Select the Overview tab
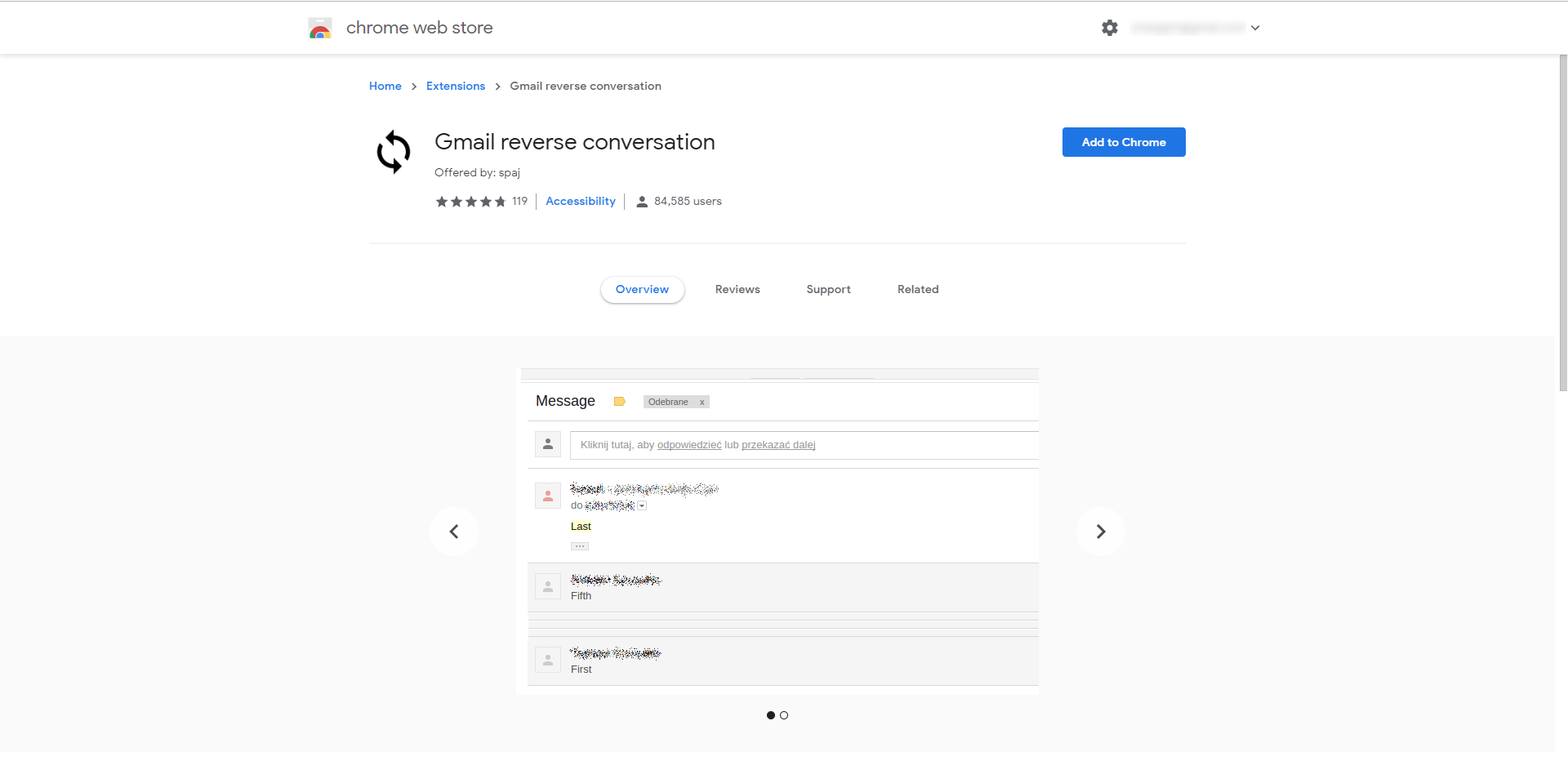The width and height of the screenshot is (1568, 761). [642, 289]
